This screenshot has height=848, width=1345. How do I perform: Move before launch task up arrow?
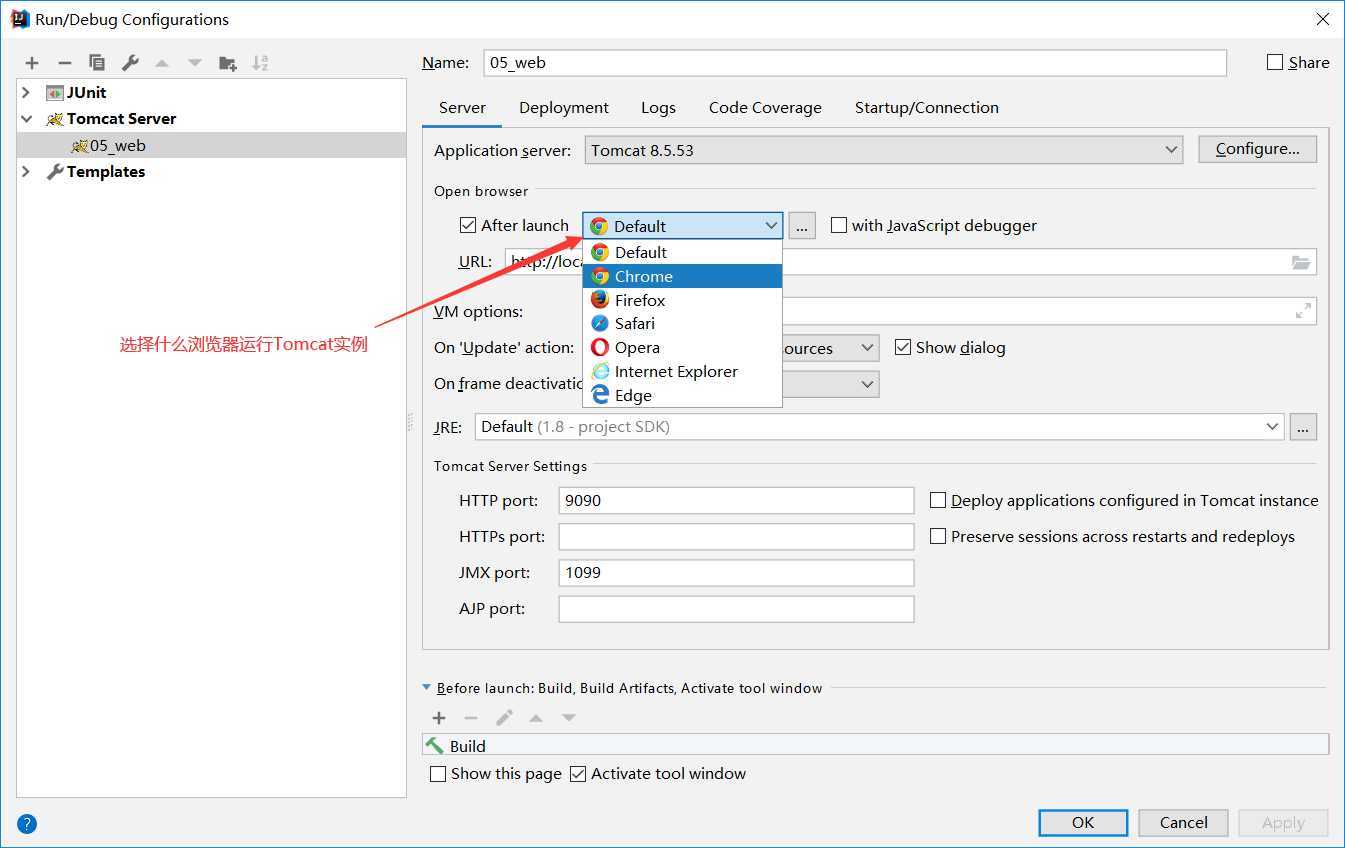pyautogui.click(x=536, y=718)
